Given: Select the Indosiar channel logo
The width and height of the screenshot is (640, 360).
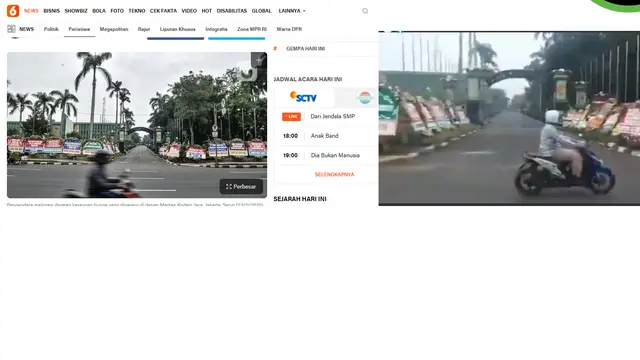Looking at the screenshot, I should pos(364,98).
